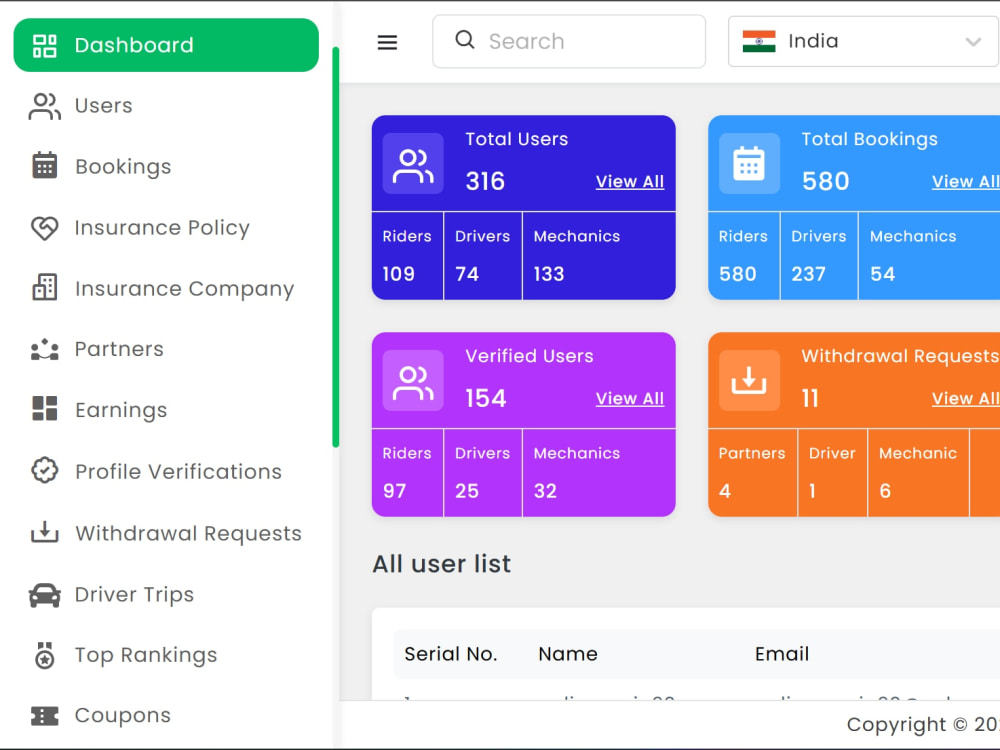Viewport: 1000px width, 750px height.
Task: Click Mechanics value 54 in Total Bookings
Action: click(x=883, y=274)
